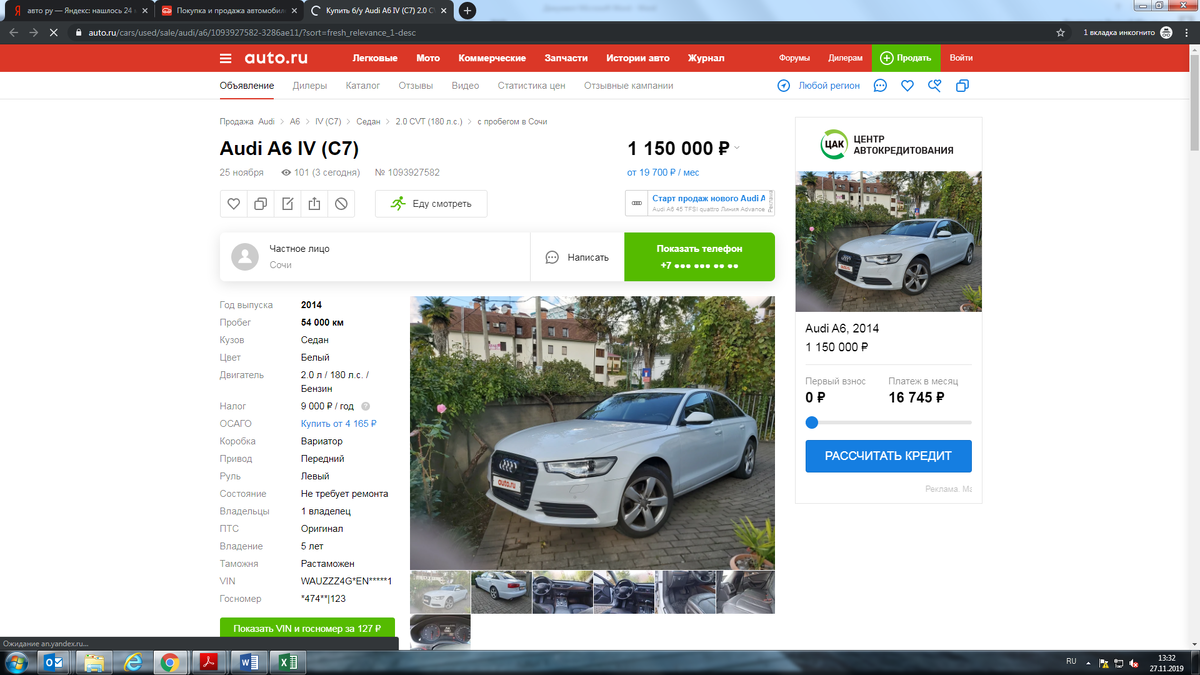Click Показать VIN и госномер за 127 ₽
1200x675 pixels.
(307, 630)
